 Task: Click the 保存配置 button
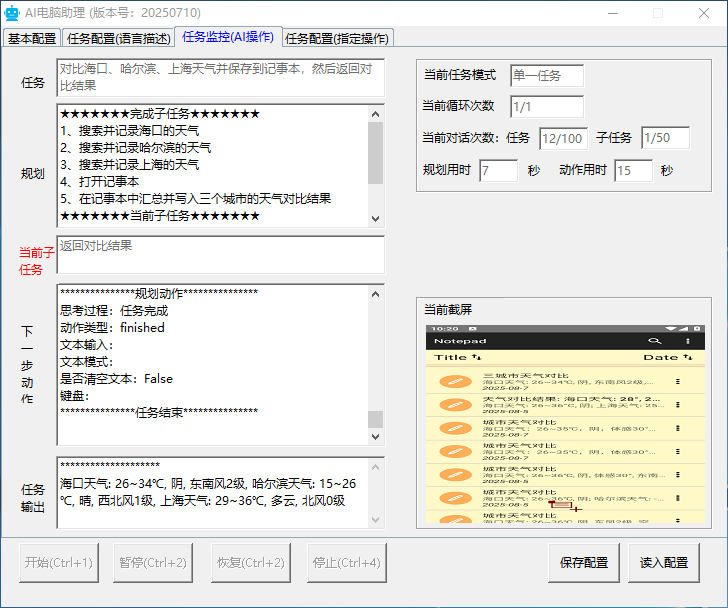(584, 562)
